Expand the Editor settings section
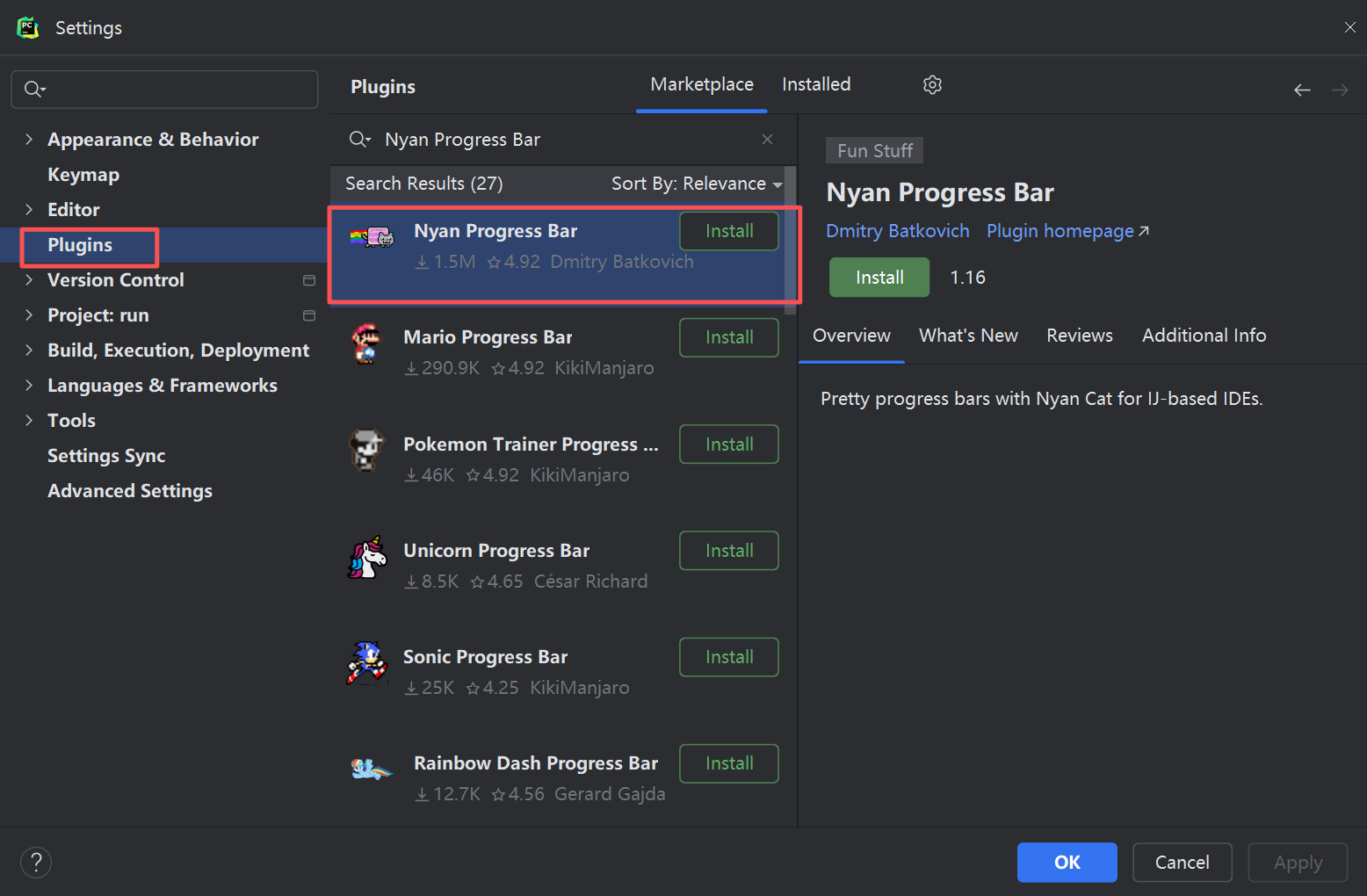Viewport: 1367px width, 896px height. 29,209
